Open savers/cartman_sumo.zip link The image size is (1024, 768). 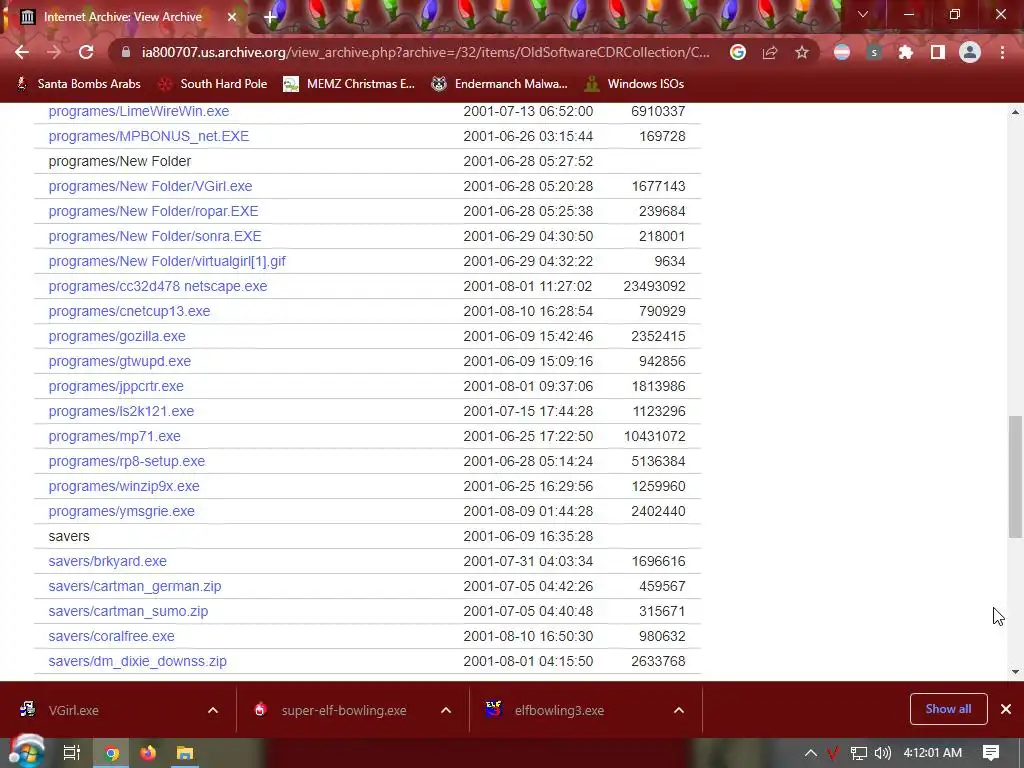[128, 611]
